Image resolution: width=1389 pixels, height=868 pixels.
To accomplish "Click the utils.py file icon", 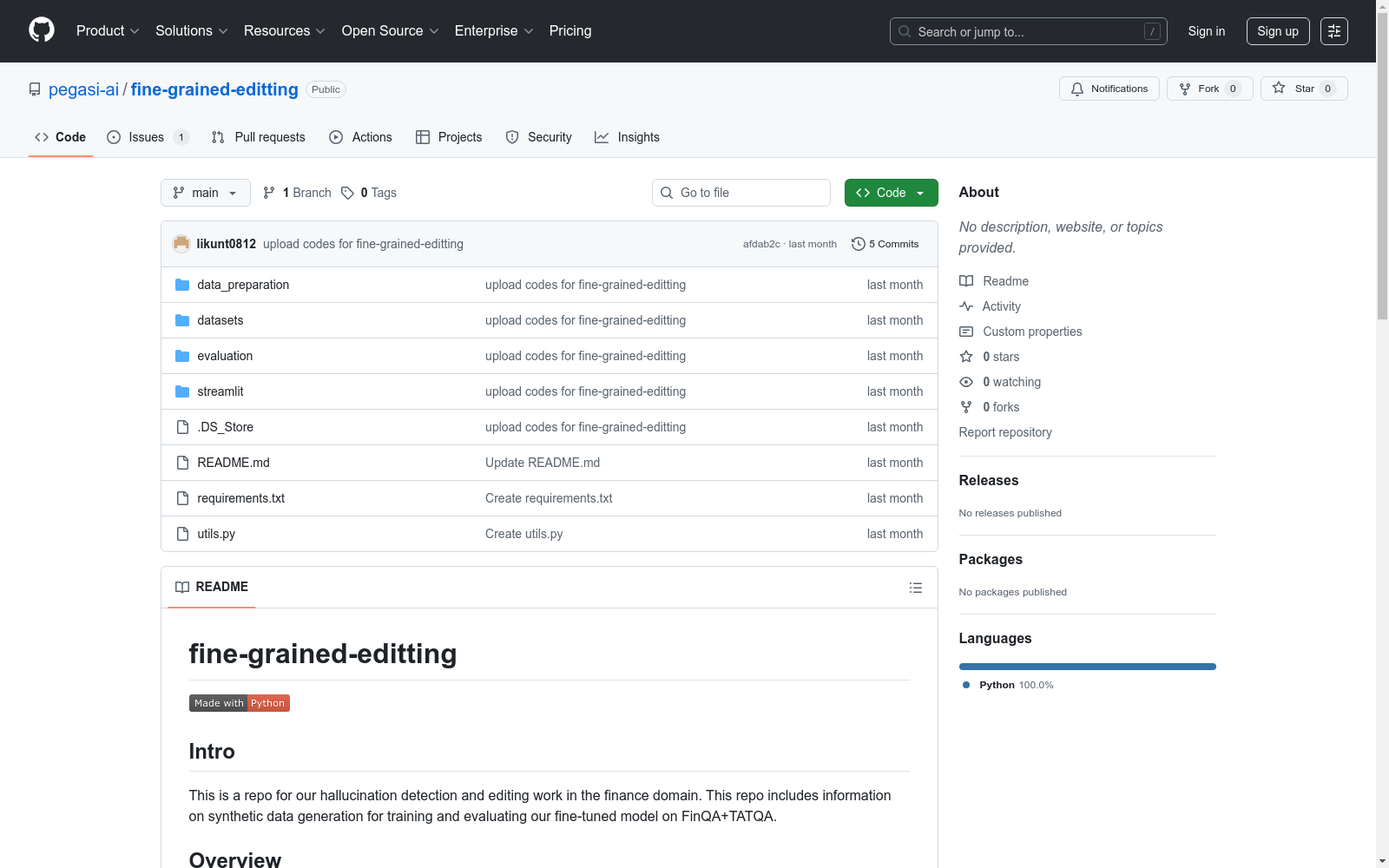I will pos(182,534).
